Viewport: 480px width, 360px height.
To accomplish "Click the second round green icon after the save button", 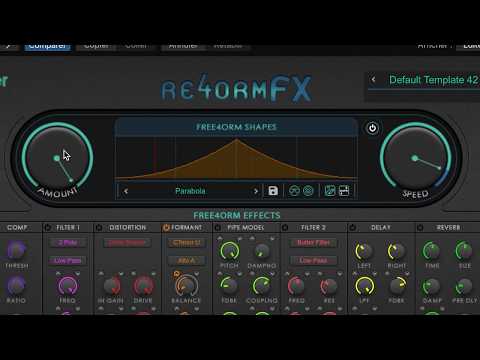I will [x=308, y=191].
